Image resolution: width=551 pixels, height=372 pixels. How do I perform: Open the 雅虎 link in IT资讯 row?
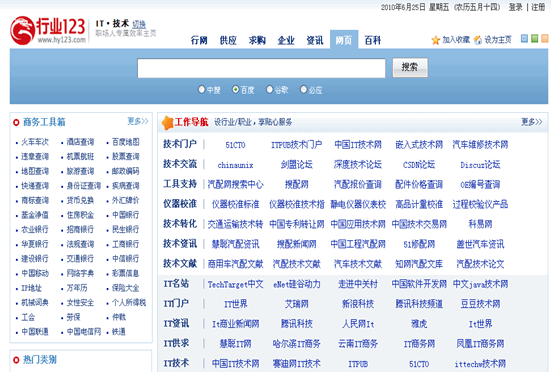point(419,324)
